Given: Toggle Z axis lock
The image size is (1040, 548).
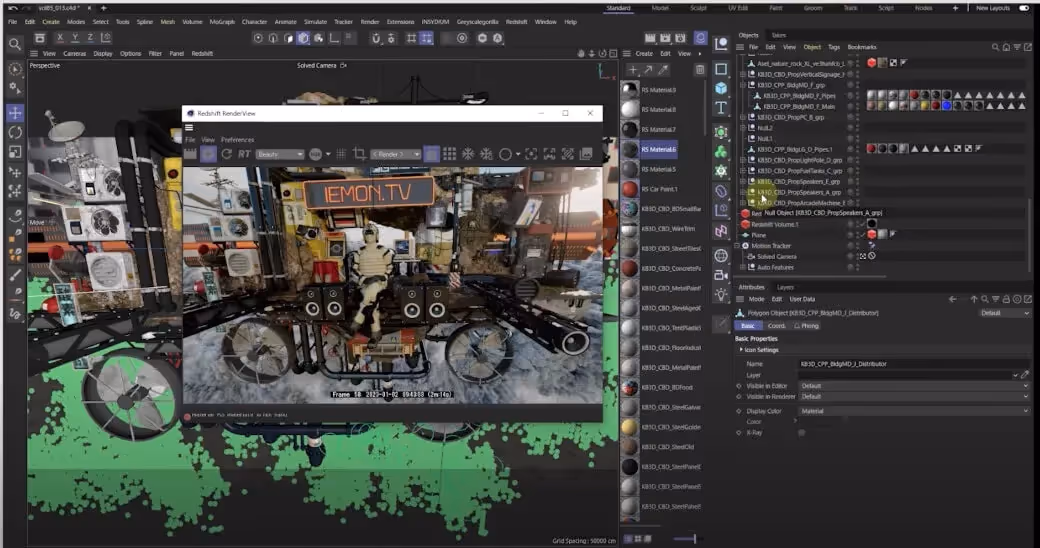Looking at the screenshot, I should click(90, 38).
